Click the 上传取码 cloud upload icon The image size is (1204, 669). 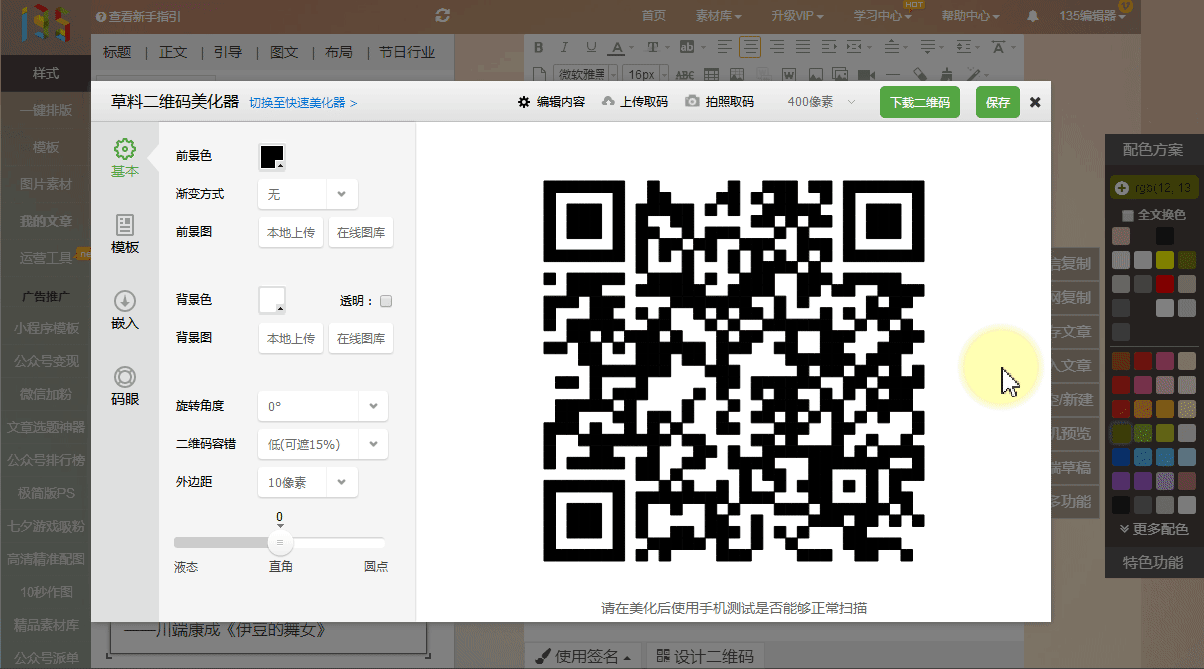607,102
